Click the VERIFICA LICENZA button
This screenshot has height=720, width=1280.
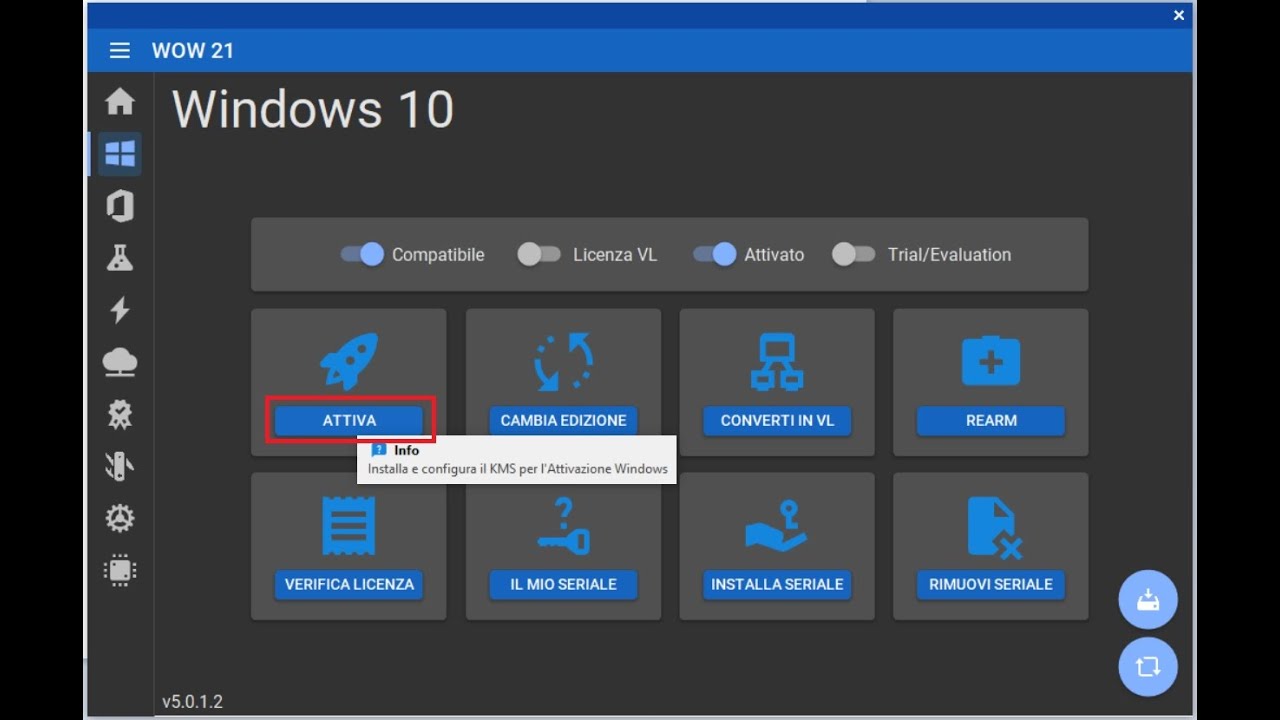(349, 584)
